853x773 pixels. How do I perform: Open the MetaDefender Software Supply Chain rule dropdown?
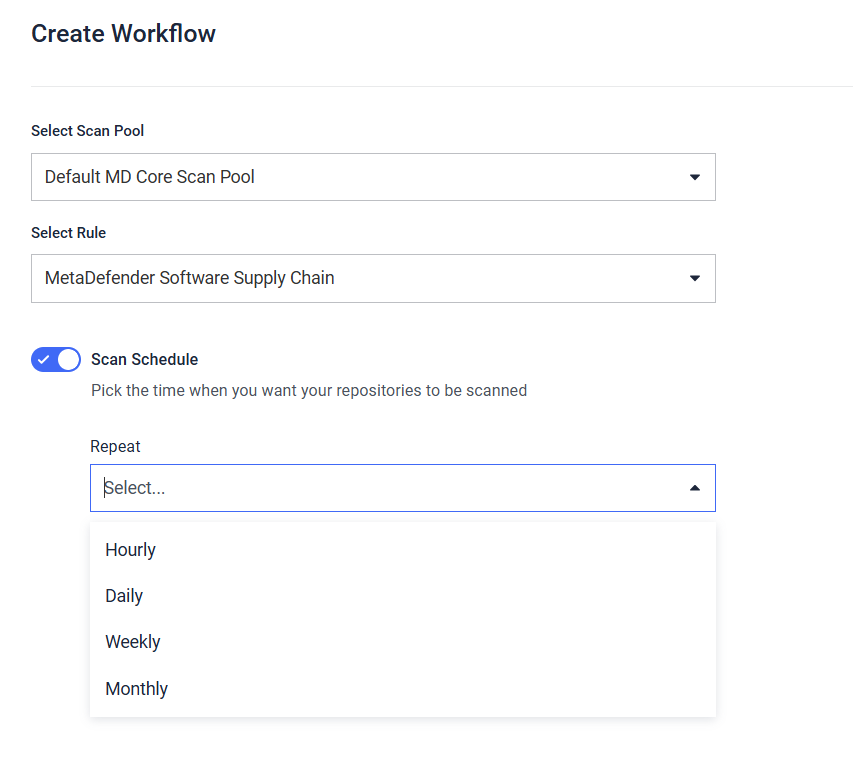[x=373, y=279]
